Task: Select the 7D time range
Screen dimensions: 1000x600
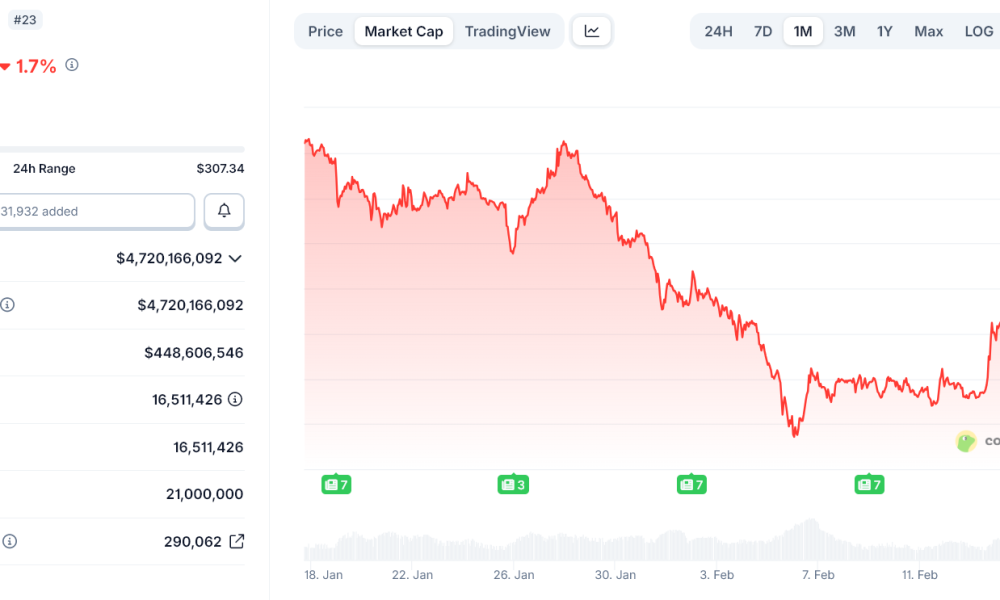Action: [763, 31]
